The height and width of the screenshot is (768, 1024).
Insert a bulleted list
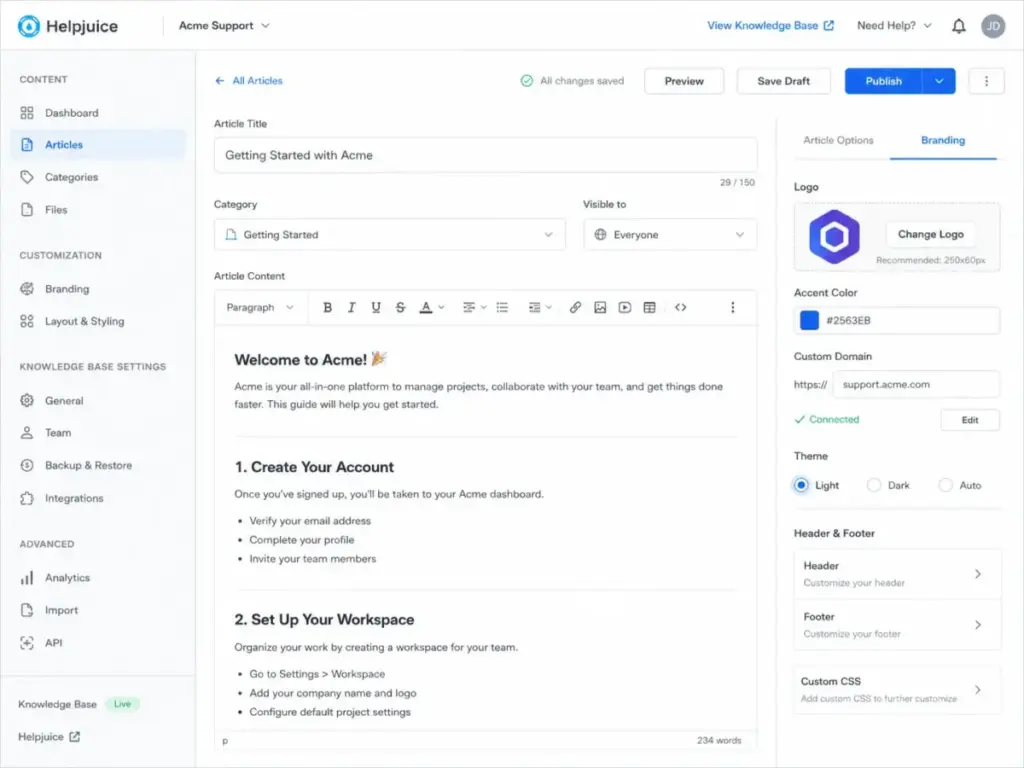[x=502, y=308]
